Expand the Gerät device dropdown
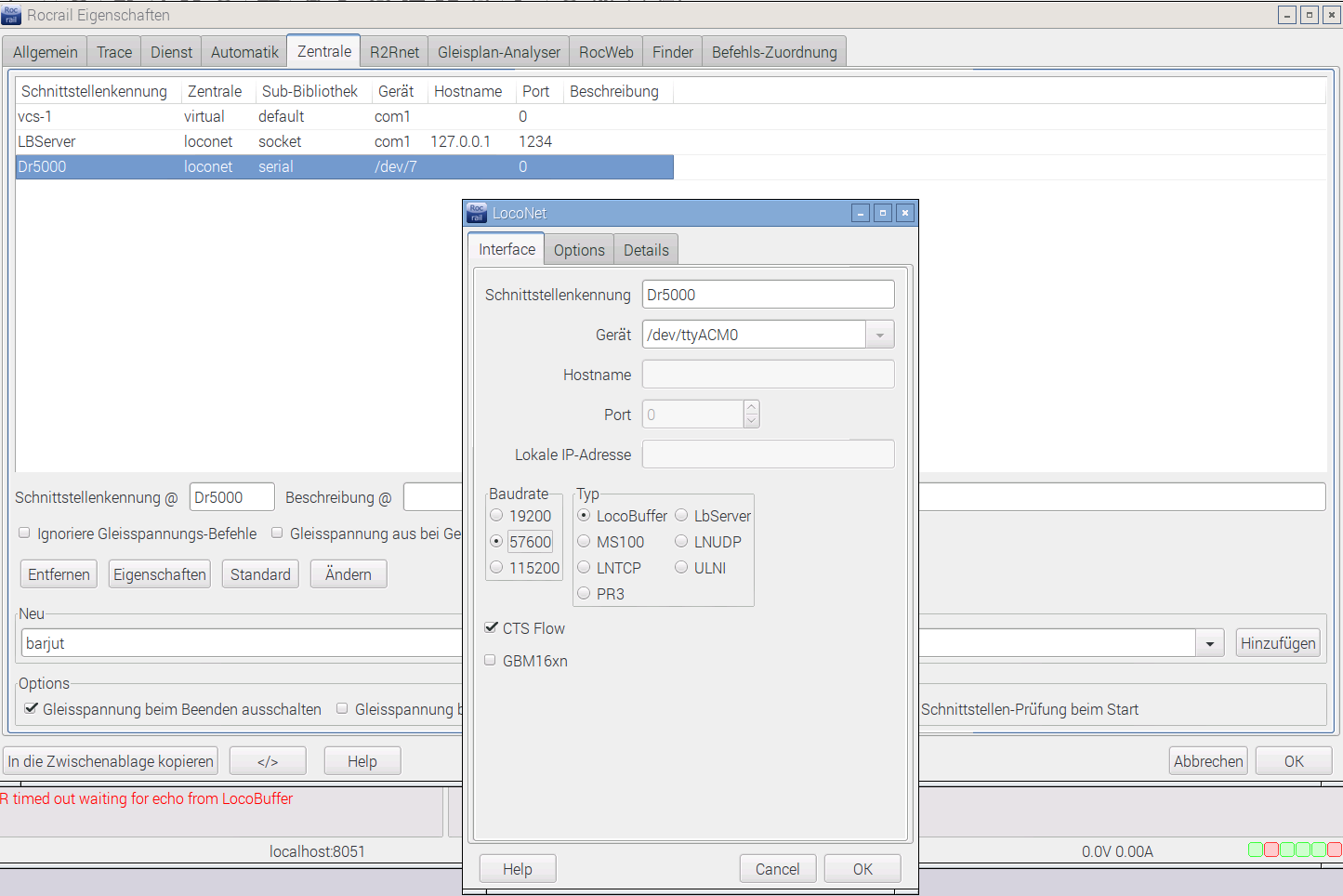The width and height of the screenshot is (1343, 896). point(879,335)
